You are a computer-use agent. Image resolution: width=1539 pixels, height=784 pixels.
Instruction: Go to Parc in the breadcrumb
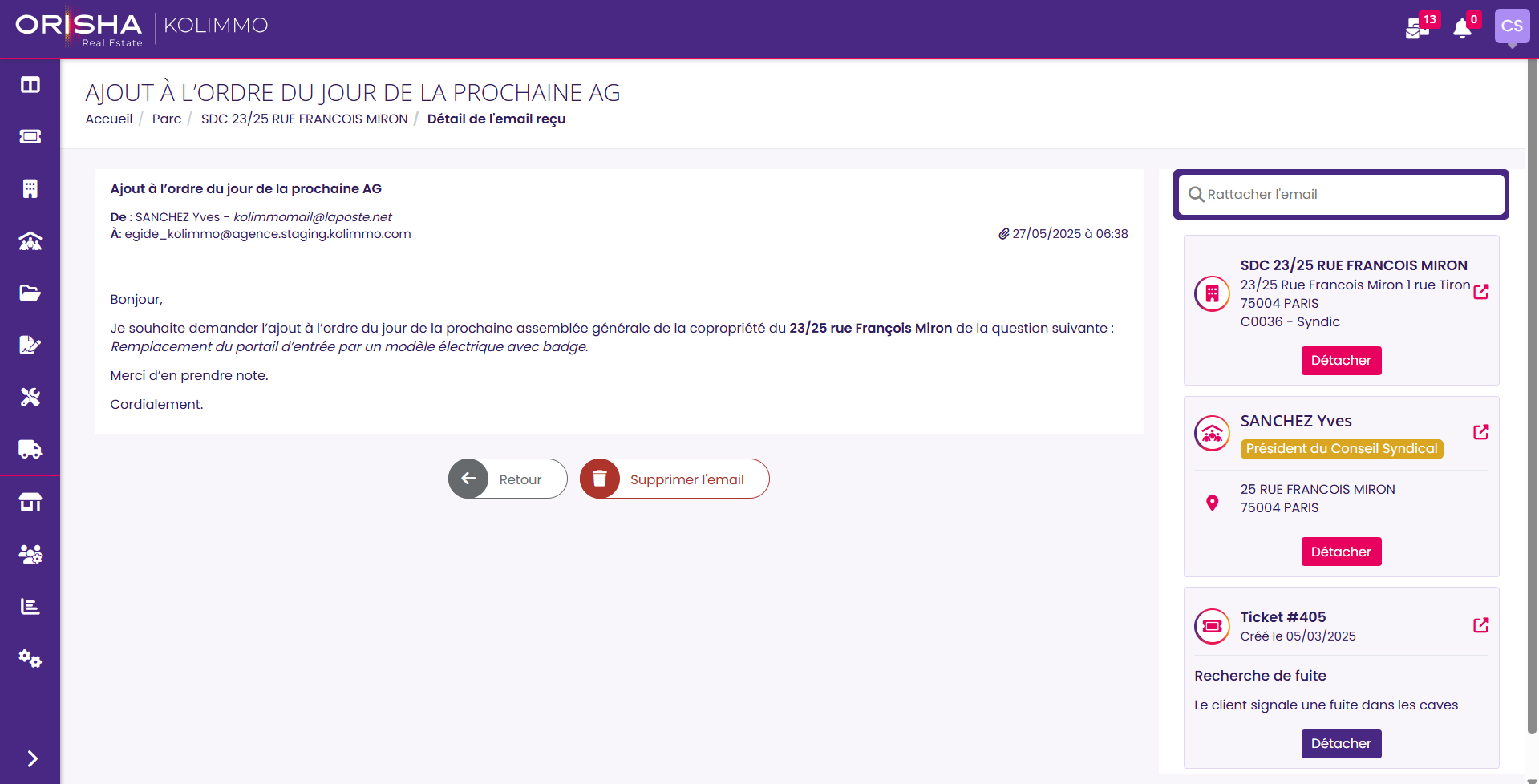[x=167, y=119]
